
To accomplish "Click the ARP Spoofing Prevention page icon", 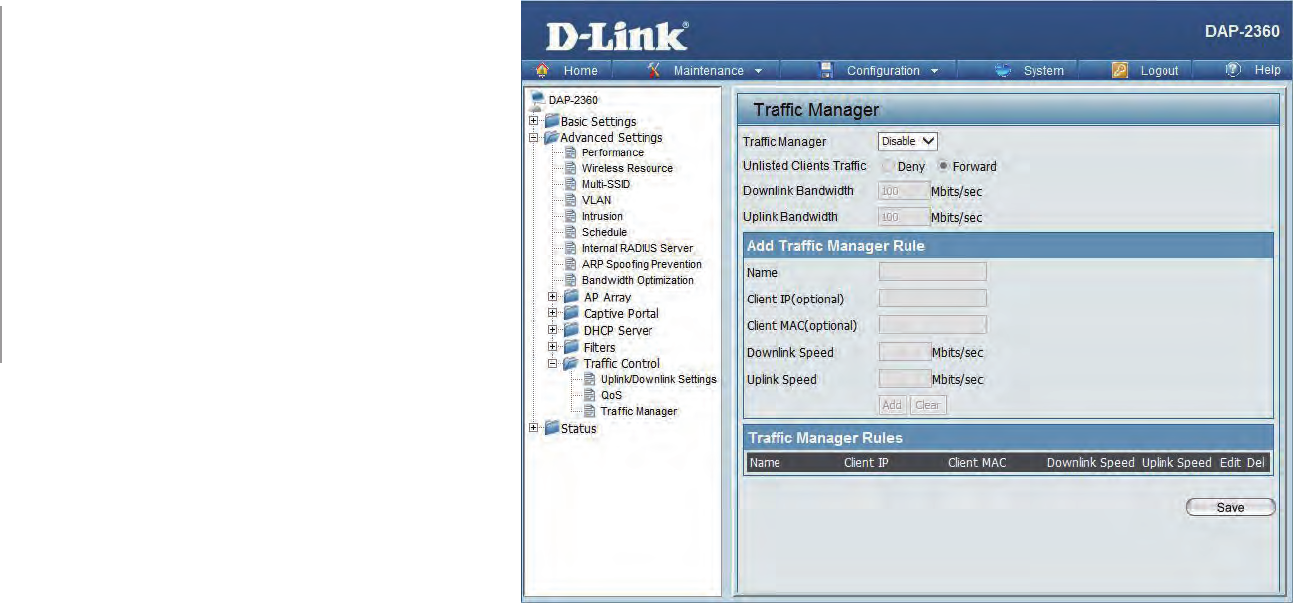I will (571, 265).
